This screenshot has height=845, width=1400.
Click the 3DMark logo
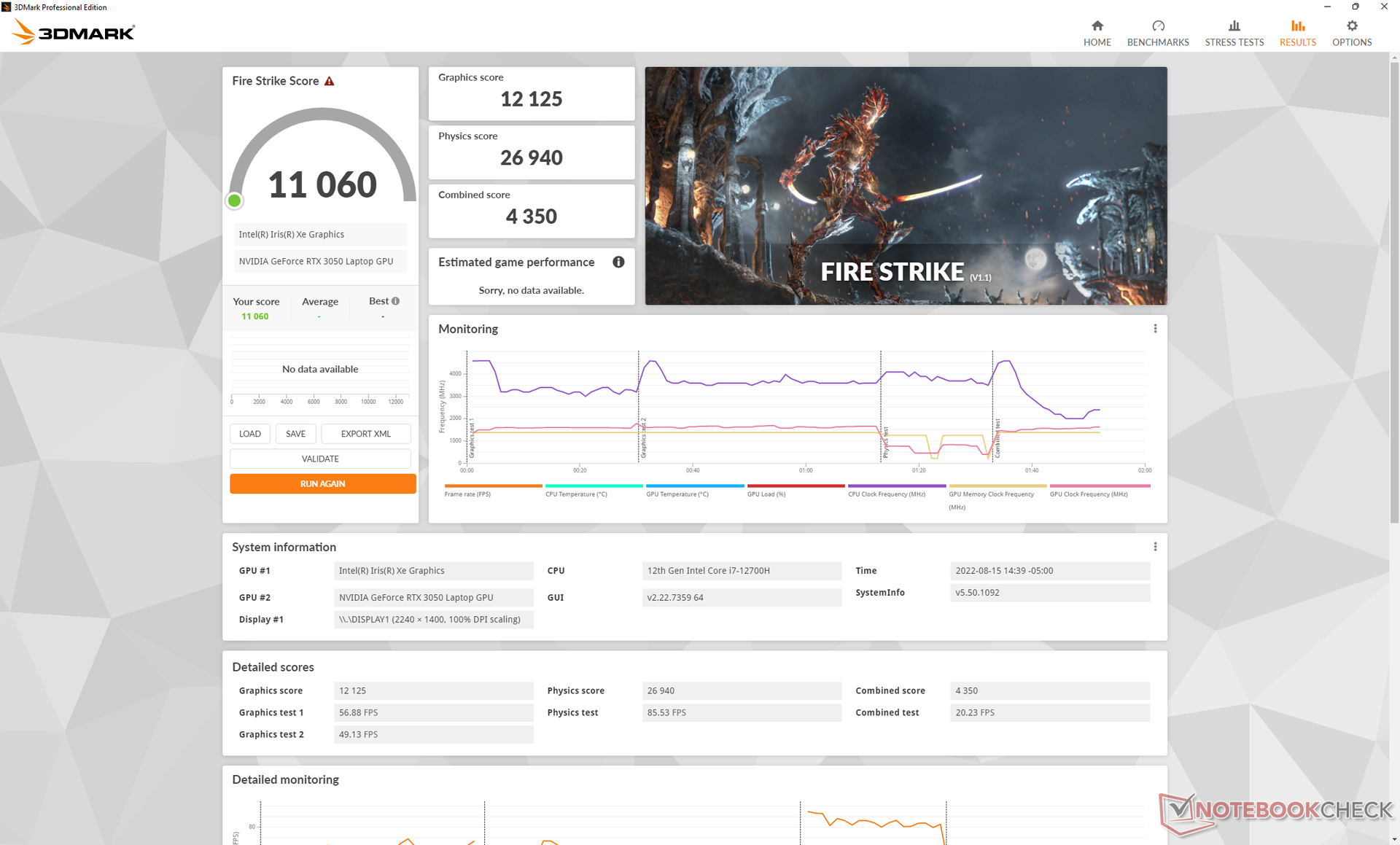click(74, 32)
